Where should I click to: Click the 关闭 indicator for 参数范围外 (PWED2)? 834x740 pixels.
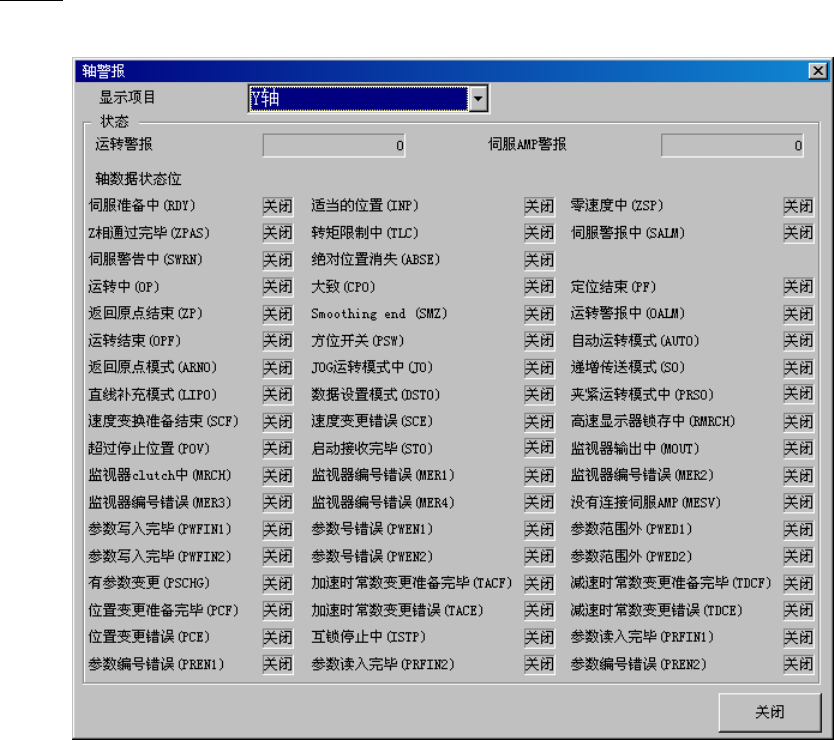click(798, 557)
